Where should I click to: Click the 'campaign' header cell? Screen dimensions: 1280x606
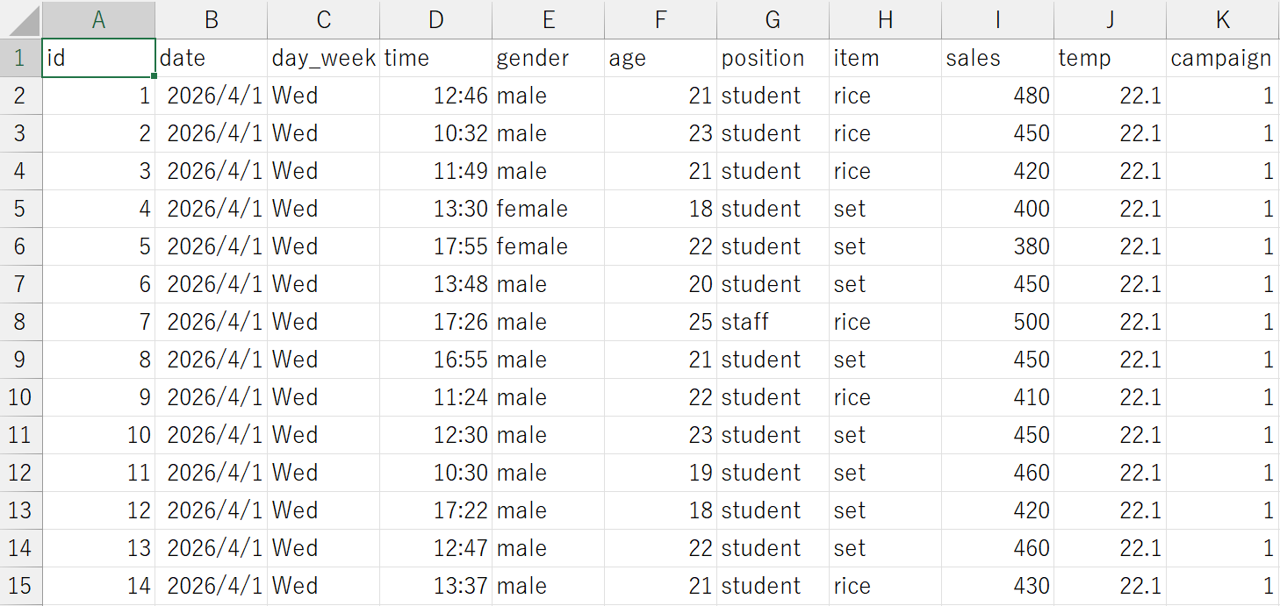pyautogui.click(x=1222, y=58)
